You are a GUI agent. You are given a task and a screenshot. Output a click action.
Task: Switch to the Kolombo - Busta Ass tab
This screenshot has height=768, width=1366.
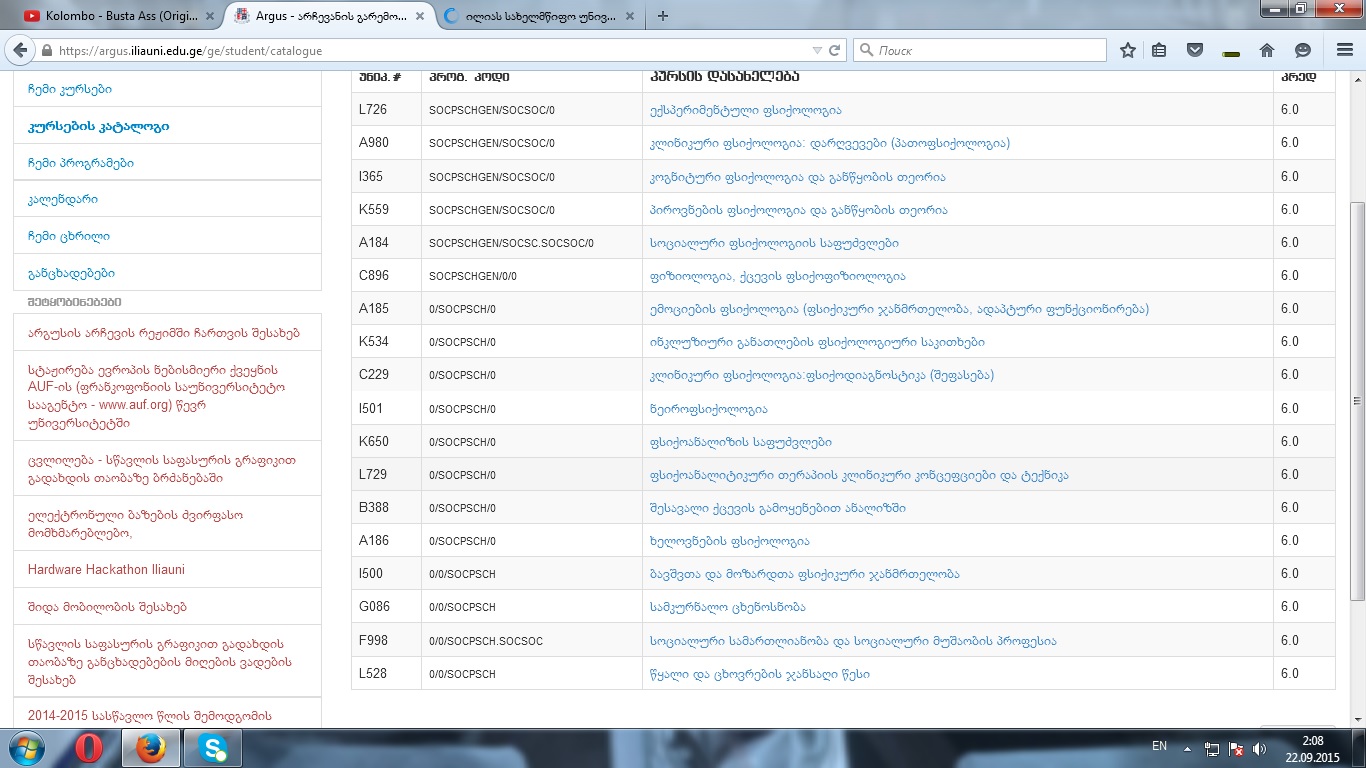point(112,15)
